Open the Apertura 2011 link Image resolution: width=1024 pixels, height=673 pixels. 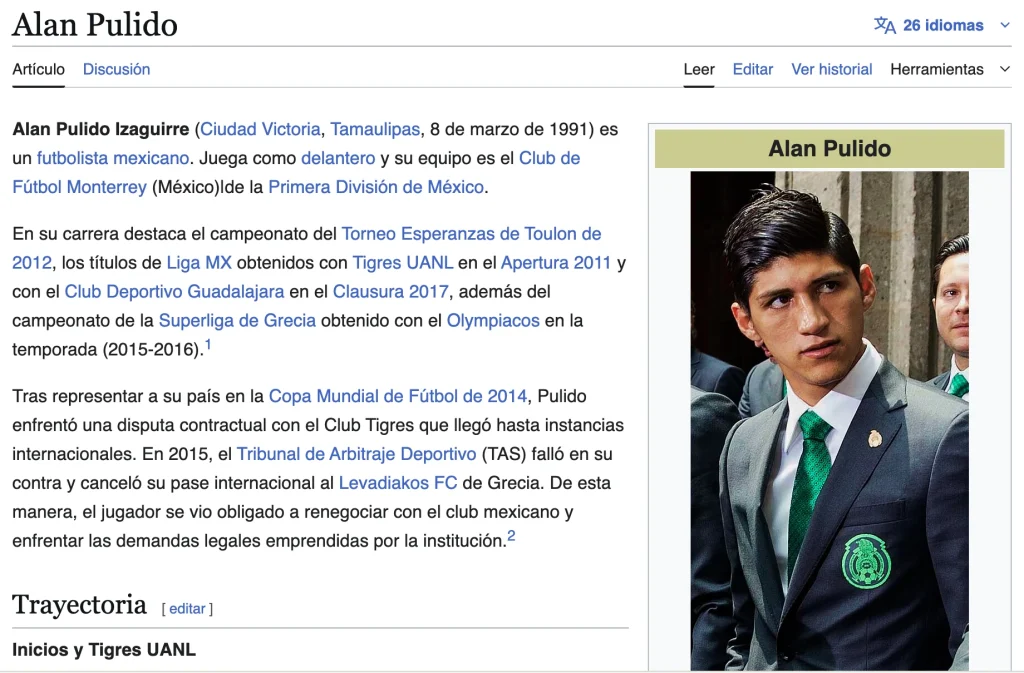point(556,263)
